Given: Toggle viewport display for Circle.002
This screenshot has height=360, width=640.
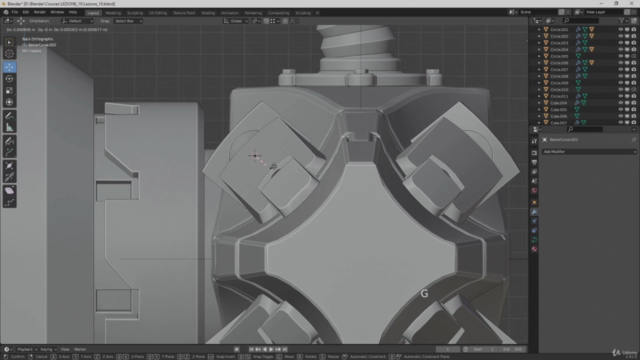Looking at the screenshot, I should (627, 36).
